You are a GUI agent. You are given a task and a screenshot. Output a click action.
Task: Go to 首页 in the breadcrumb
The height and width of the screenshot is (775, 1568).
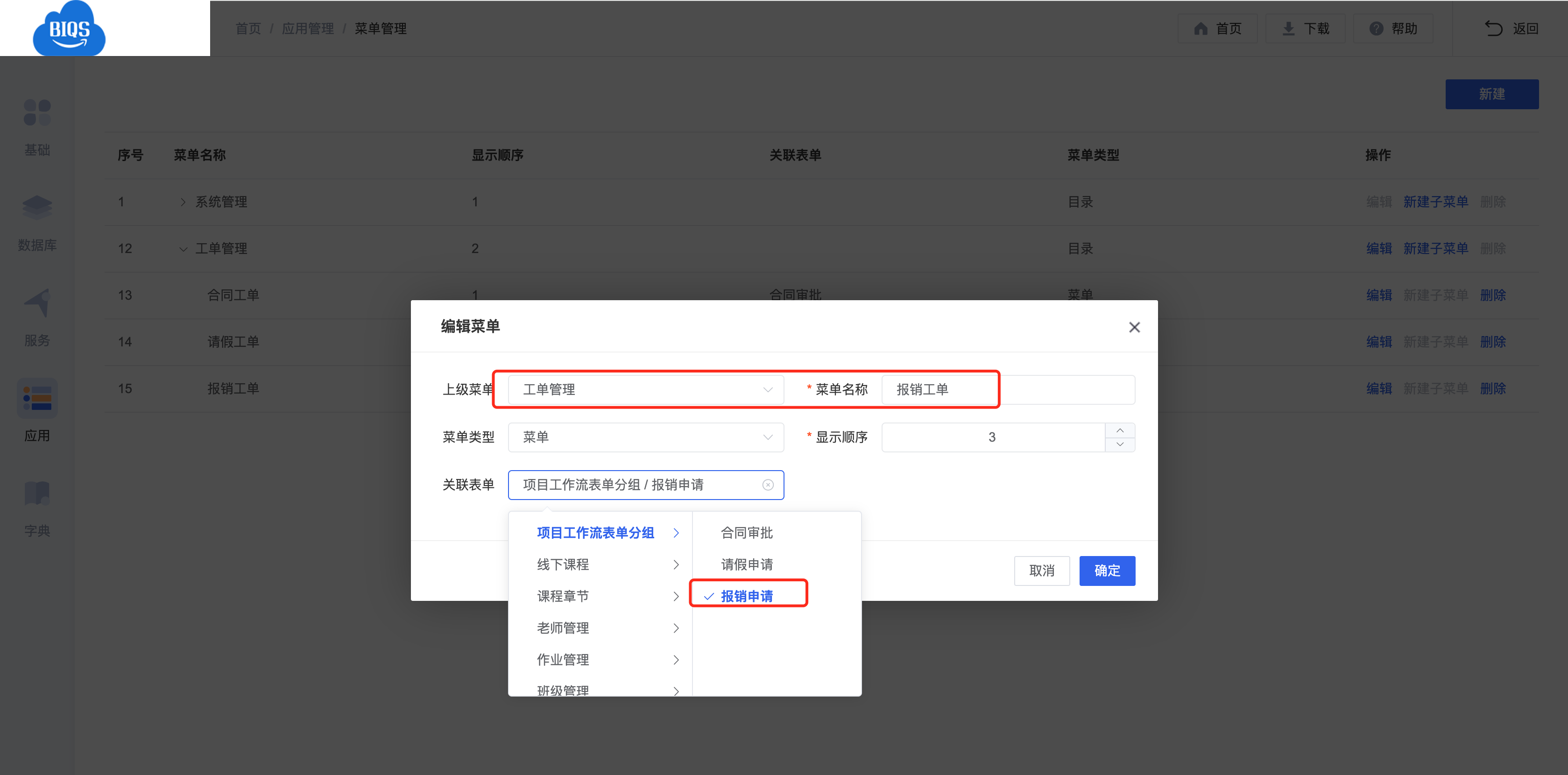248,28
